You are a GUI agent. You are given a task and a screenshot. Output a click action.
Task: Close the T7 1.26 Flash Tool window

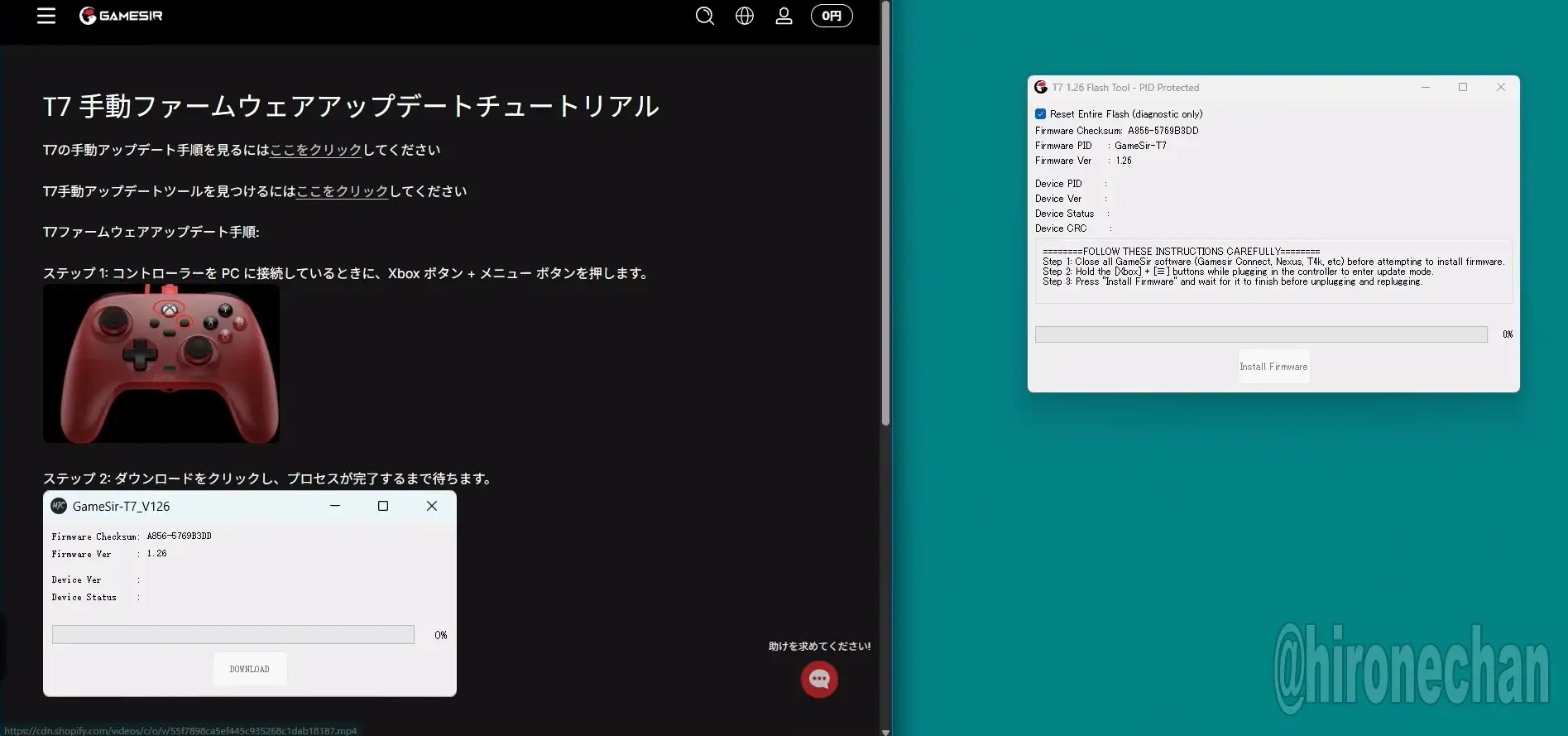1500,88
